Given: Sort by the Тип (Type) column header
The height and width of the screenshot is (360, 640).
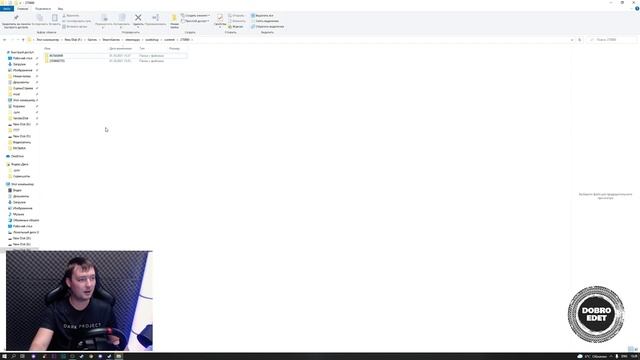Looking at the screenshot, I should (142, 49).
